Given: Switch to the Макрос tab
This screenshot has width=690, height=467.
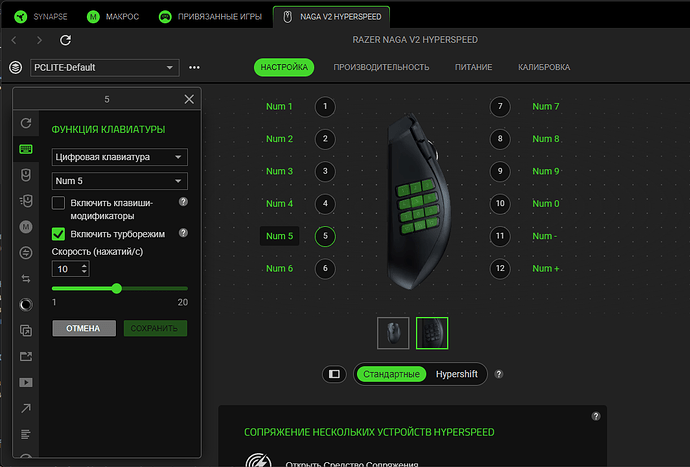Looking at the screenshot, I should click(x=113, y=17).
